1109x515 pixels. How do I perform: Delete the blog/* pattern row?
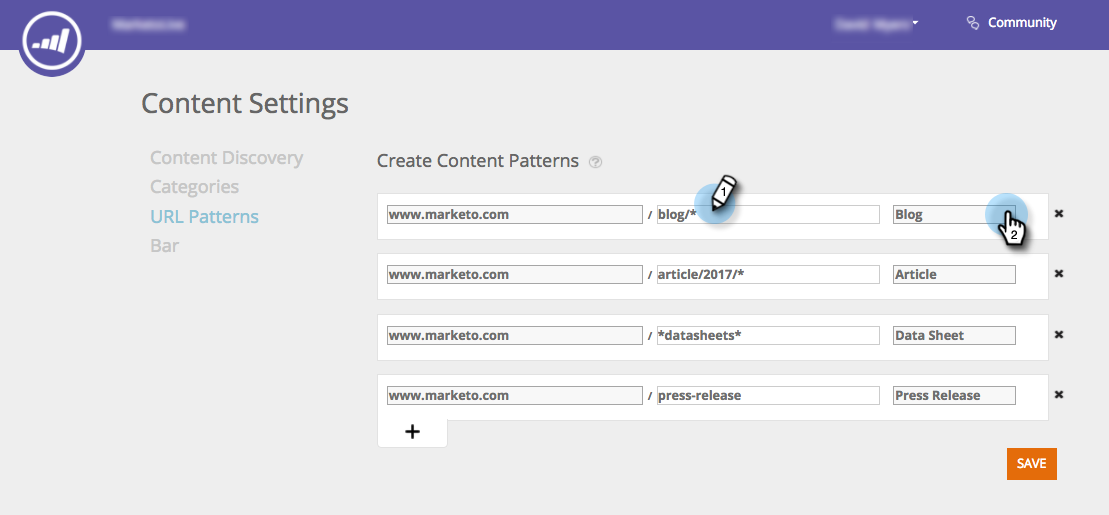[1059, 214]
